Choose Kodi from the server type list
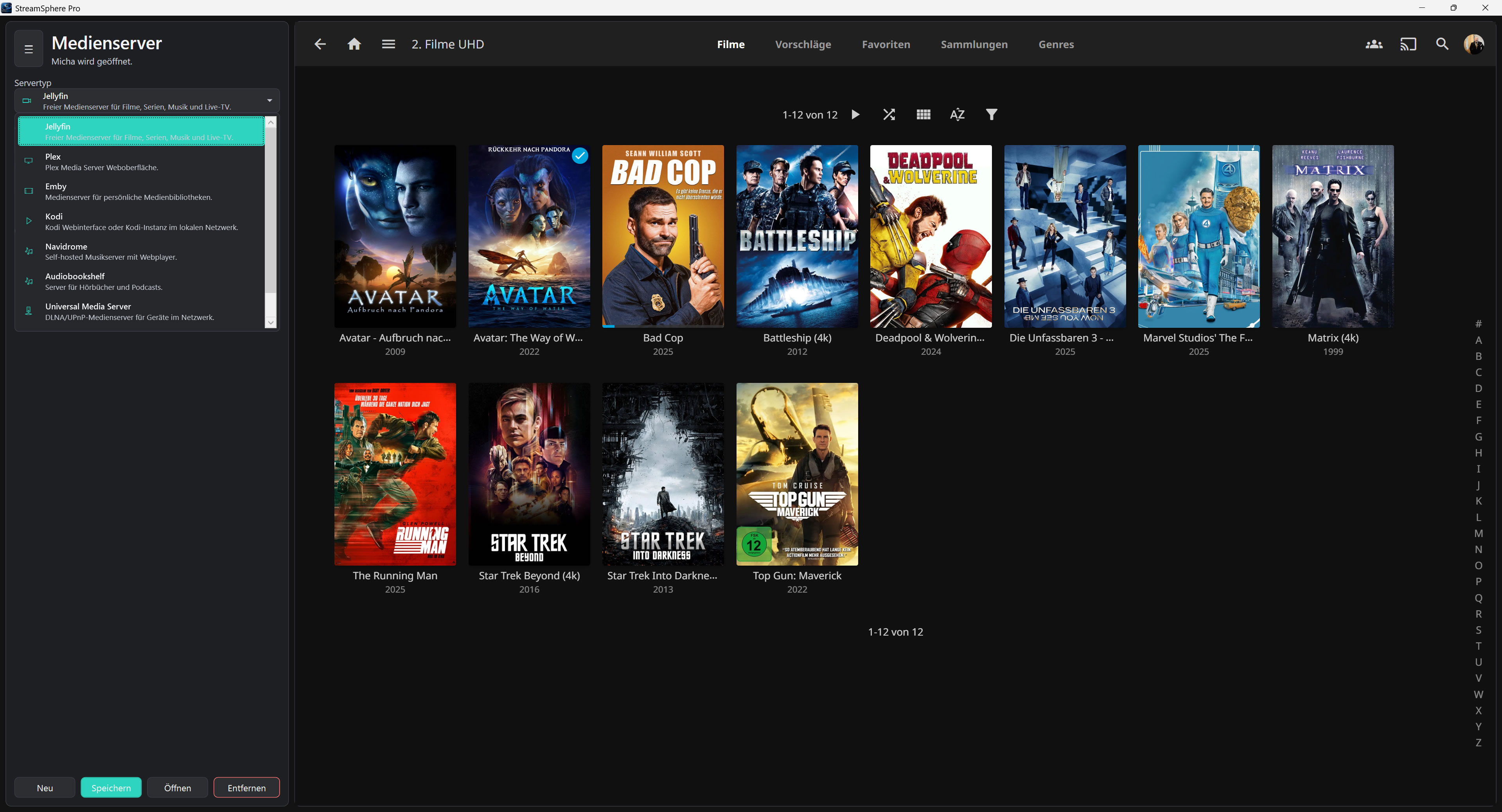The width and height of the screenshot is (1502, 812). [141, 221]
